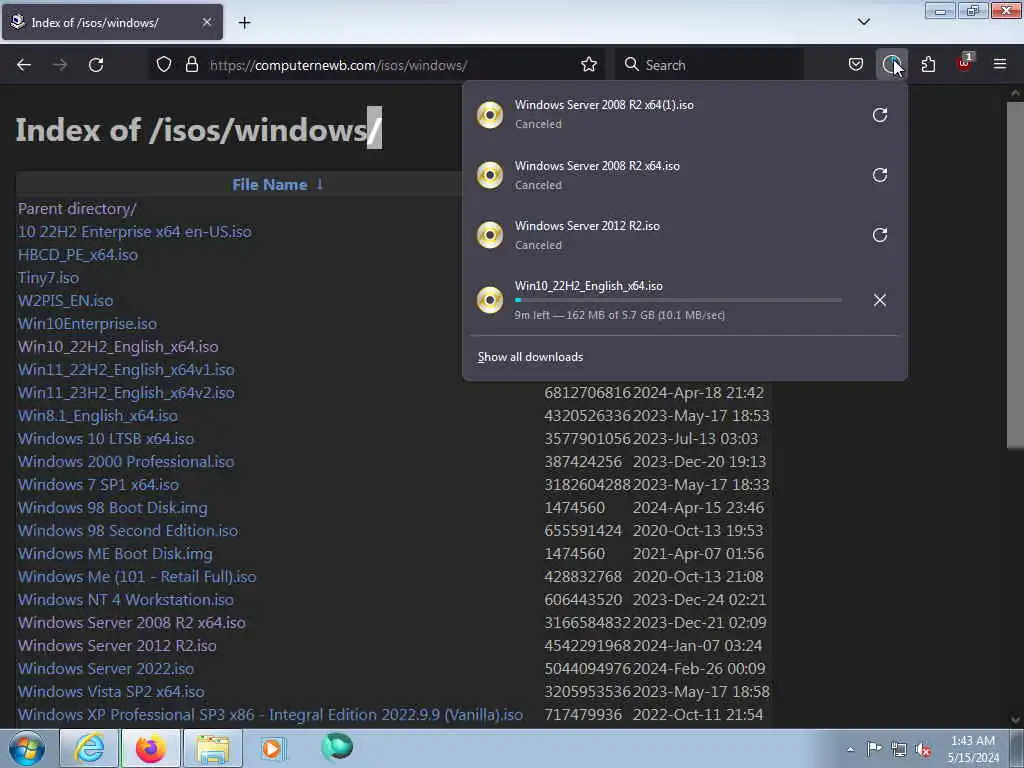Viewport: 1024px width, 768px height.
Task: Open the uBlock Origin extension icon
Action: click(x=964, y=63)
